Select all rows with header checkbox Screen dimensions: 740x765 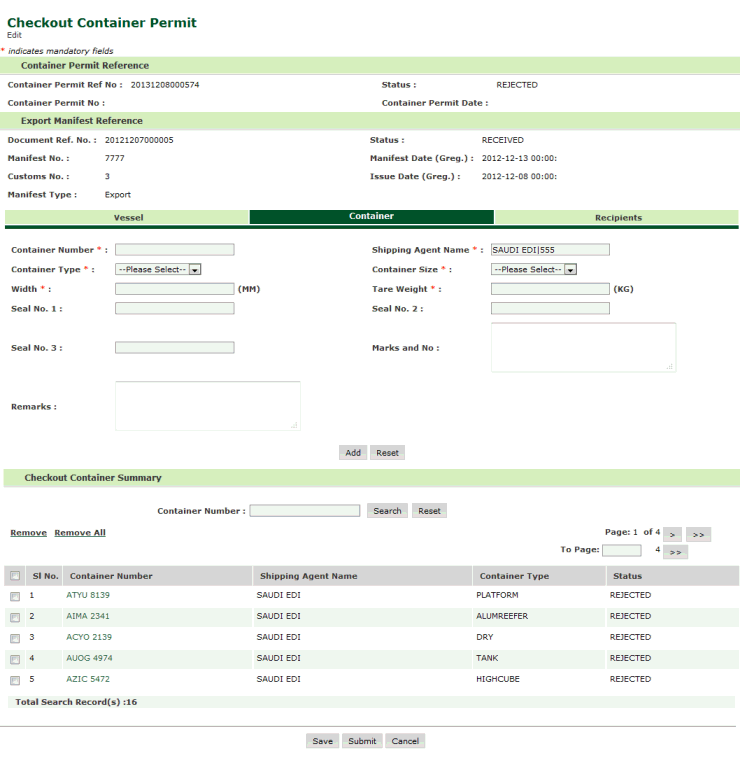click(x=15, y=576)
